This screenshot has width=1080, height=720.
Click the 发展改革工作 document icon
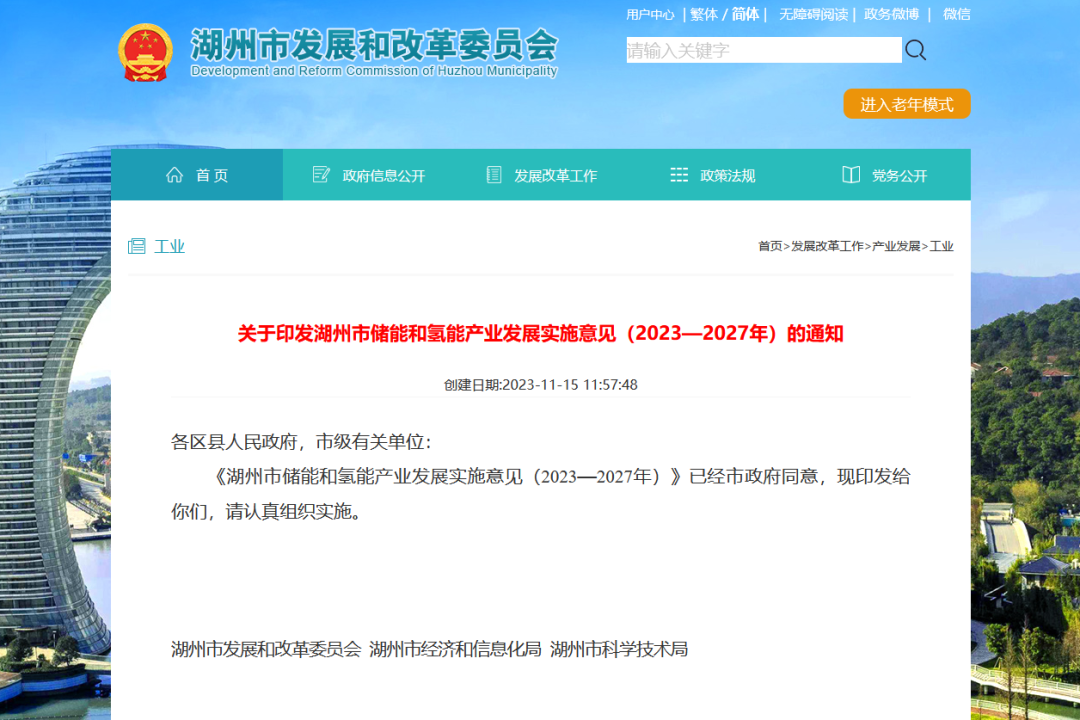coord(494,175)
